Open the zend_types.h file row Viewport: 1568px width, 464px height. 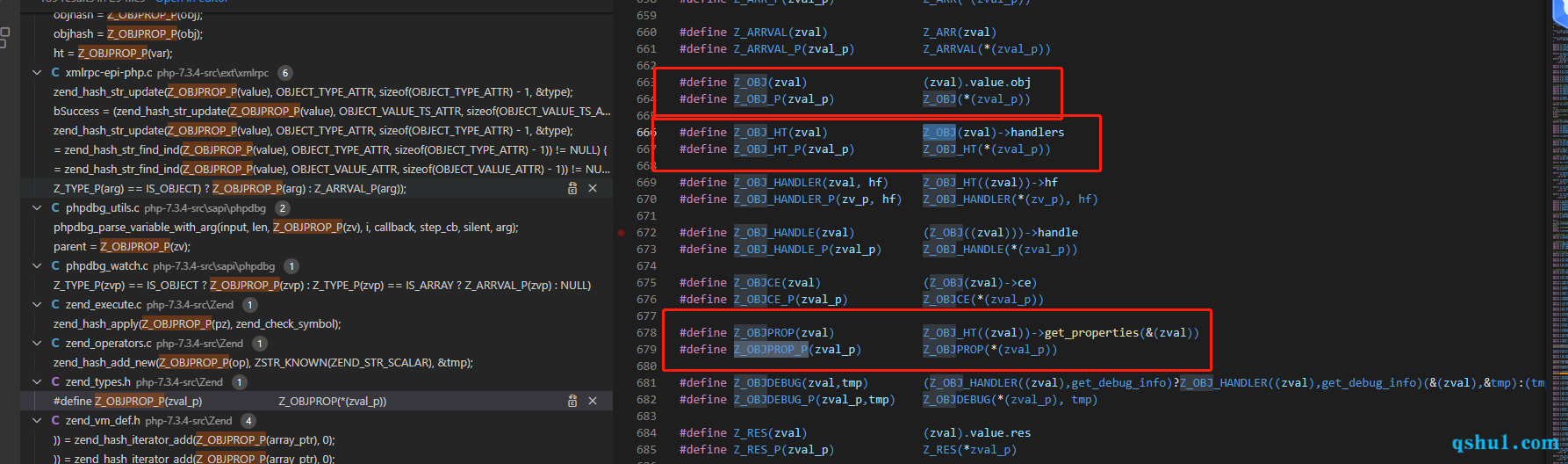[316, 382]
